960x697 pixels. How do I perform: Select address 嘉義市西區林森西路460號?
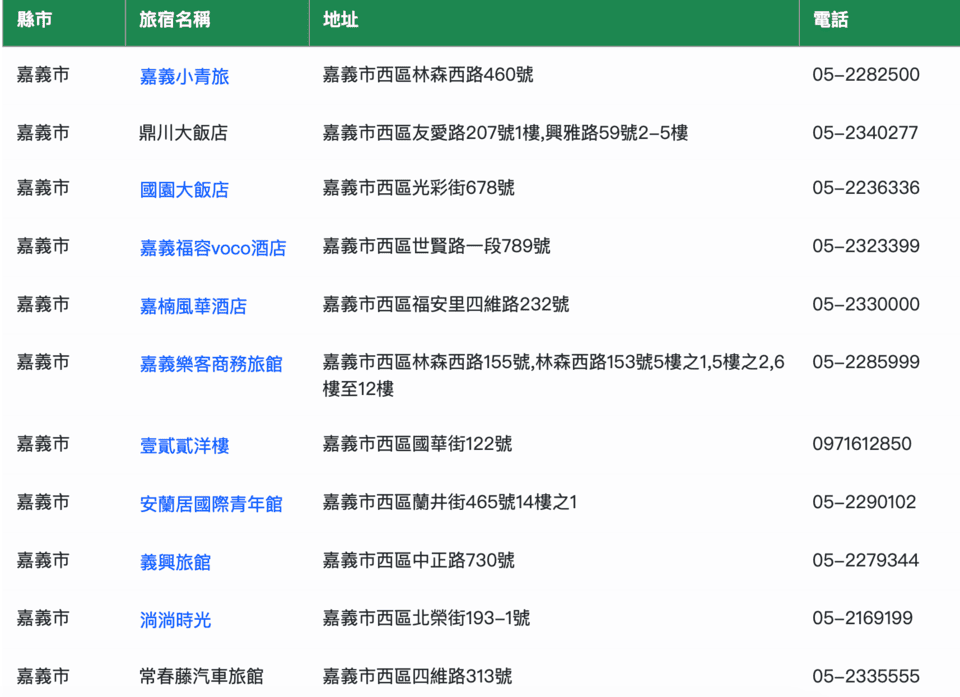pyautogui.click(x=428, y=75)
